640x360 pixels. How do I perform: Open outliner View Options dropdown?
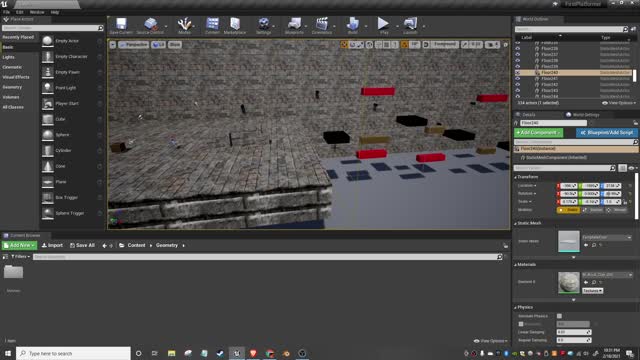coord(619,103)
